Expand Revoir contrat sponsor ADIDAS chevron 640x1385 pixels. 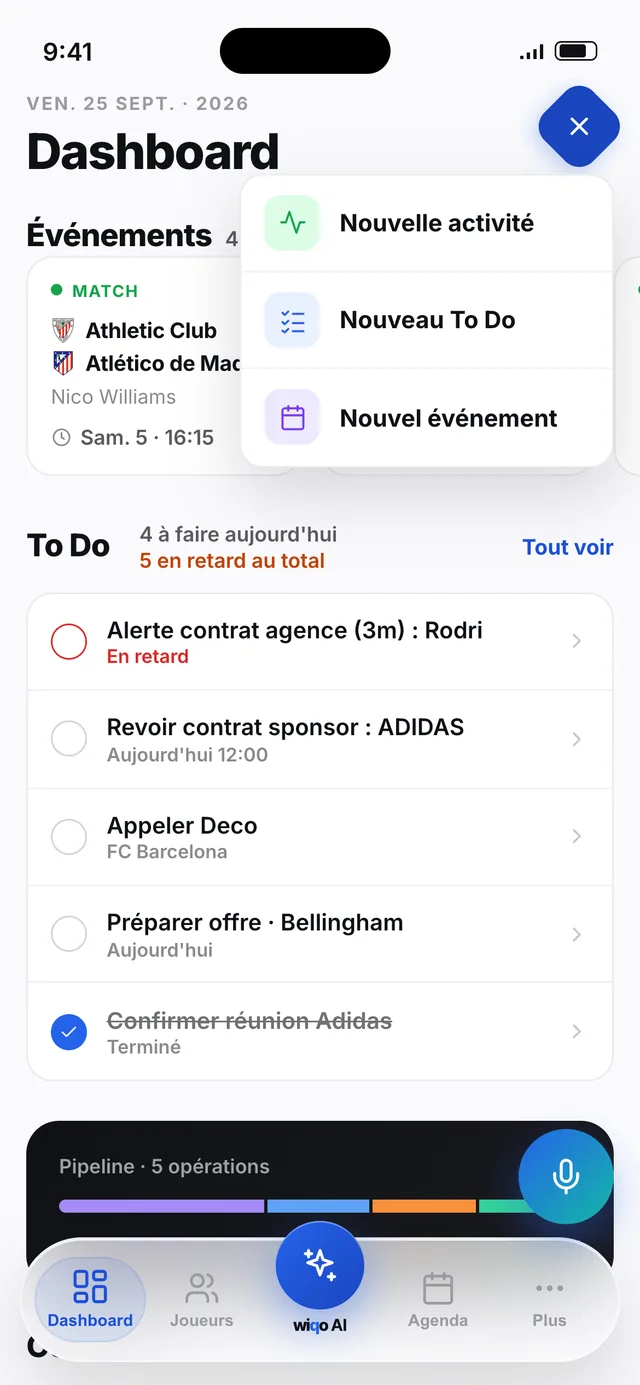[576, 739]
